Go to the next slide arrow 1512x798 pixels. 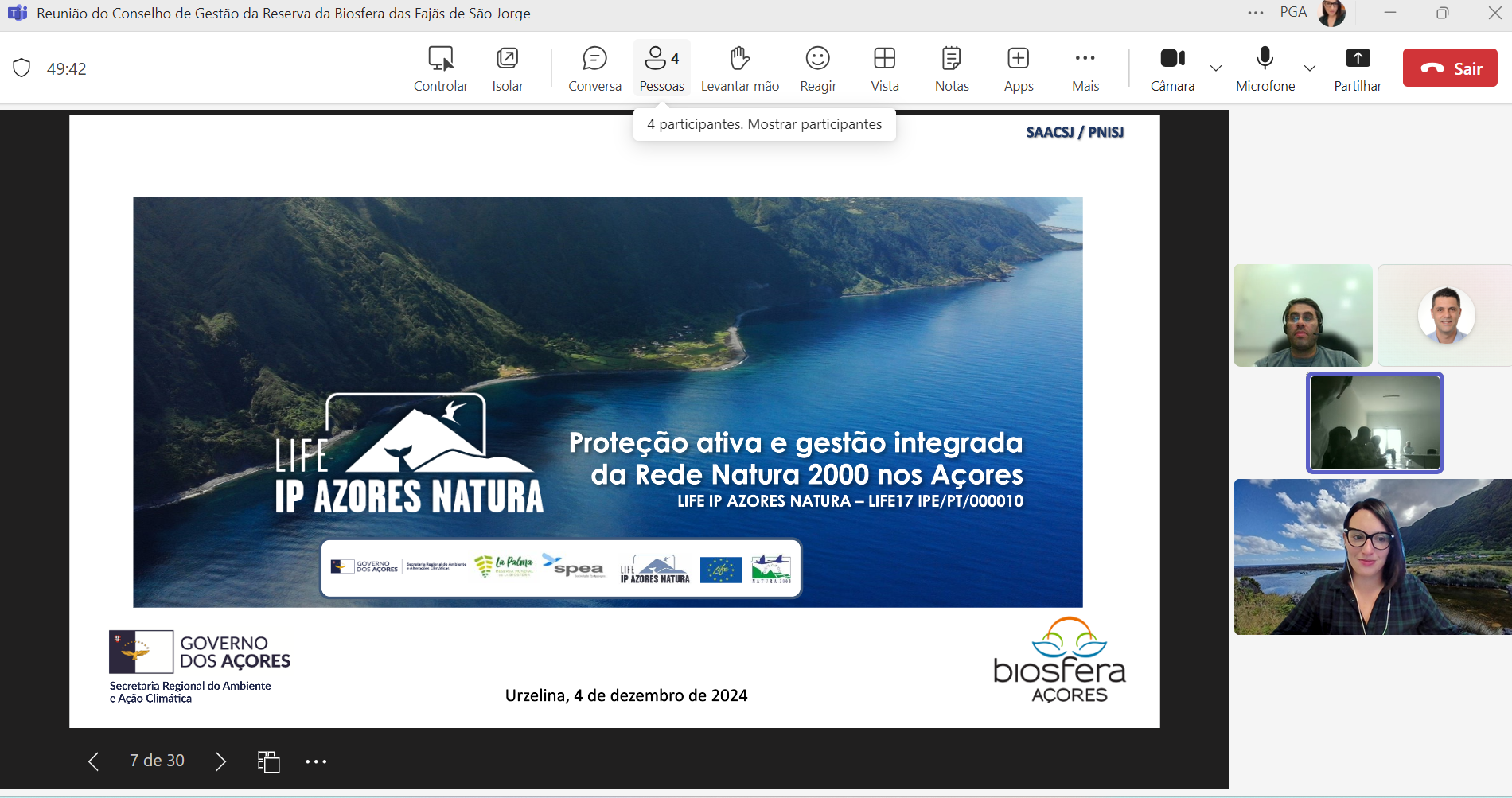click(x=220, y=761)
